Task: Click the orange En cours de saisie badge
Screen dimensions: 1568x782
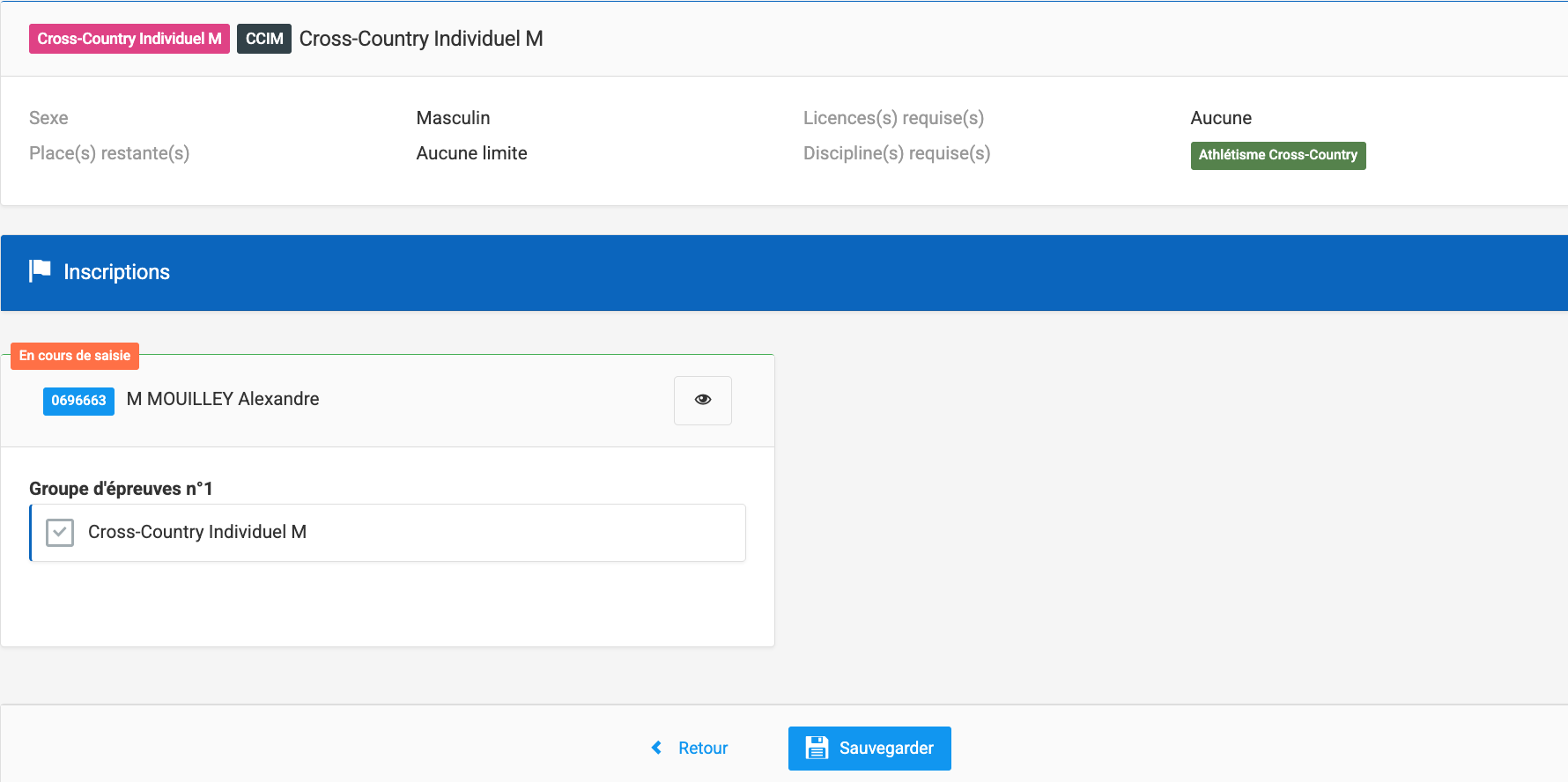Action: (75, 356)
